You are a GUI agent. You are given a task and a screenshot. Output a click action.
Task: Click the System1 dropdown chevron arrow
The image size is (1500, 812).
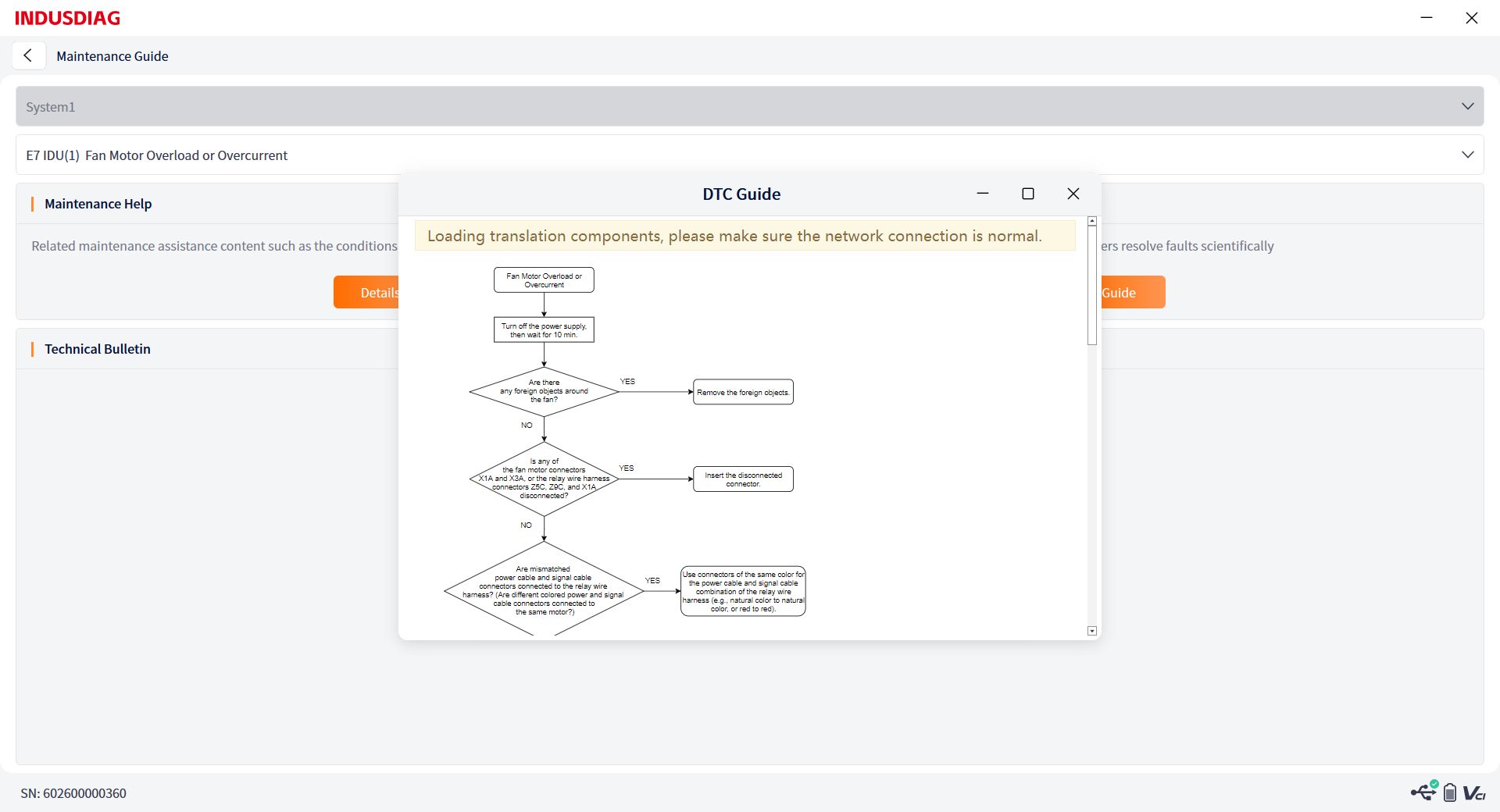(x=1467, y=106)
